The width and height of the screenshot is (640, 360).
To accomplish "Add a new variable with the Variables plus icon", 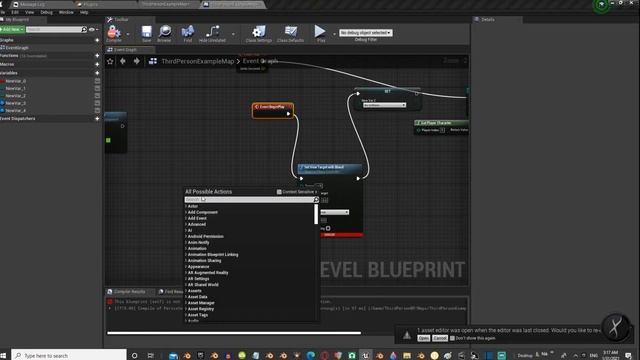I will (x=97, y=73).
